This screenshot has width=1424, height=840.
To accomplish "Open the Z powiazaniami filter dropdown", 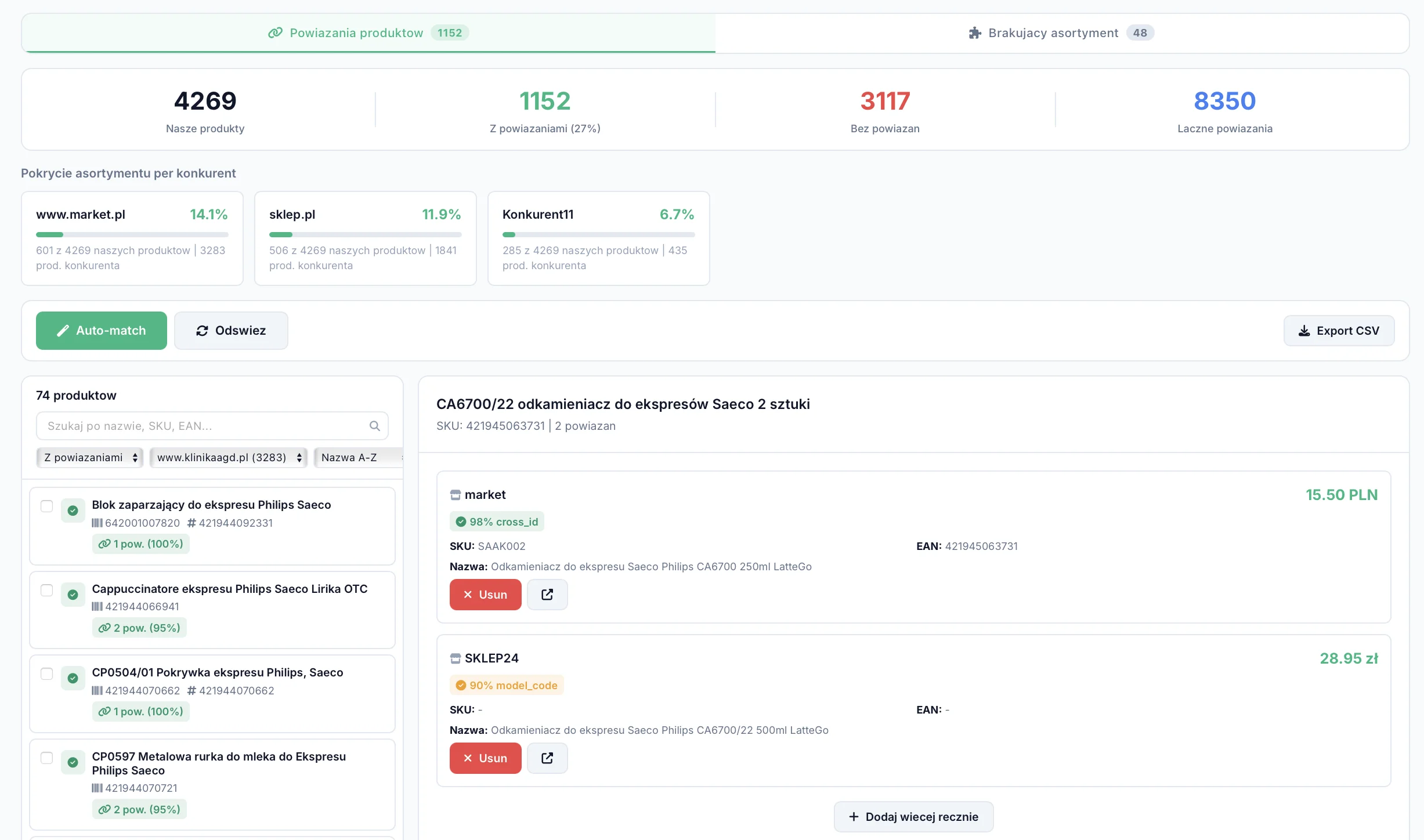I will click(x=90, y=458).
